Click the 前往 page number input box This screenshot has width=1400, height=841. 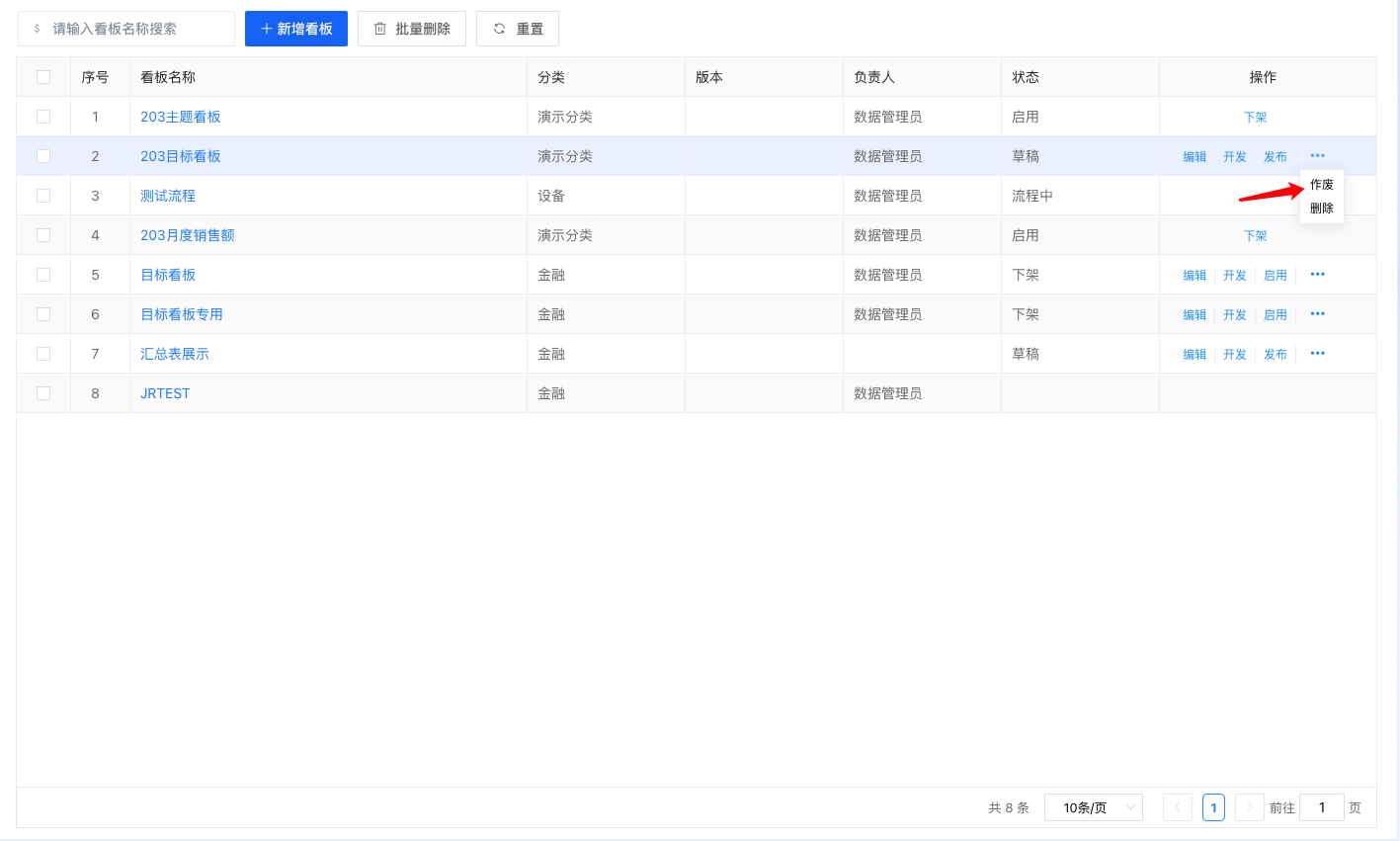pyautogui.click(x=1321, y=807)
